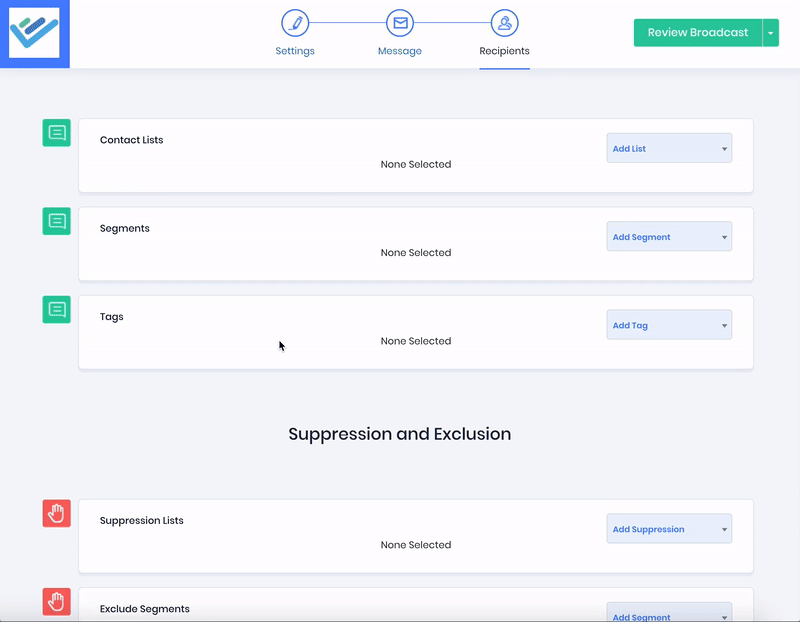Select the Recipients step label
Viewport: 800px width, 622px height.
point(505,51)
